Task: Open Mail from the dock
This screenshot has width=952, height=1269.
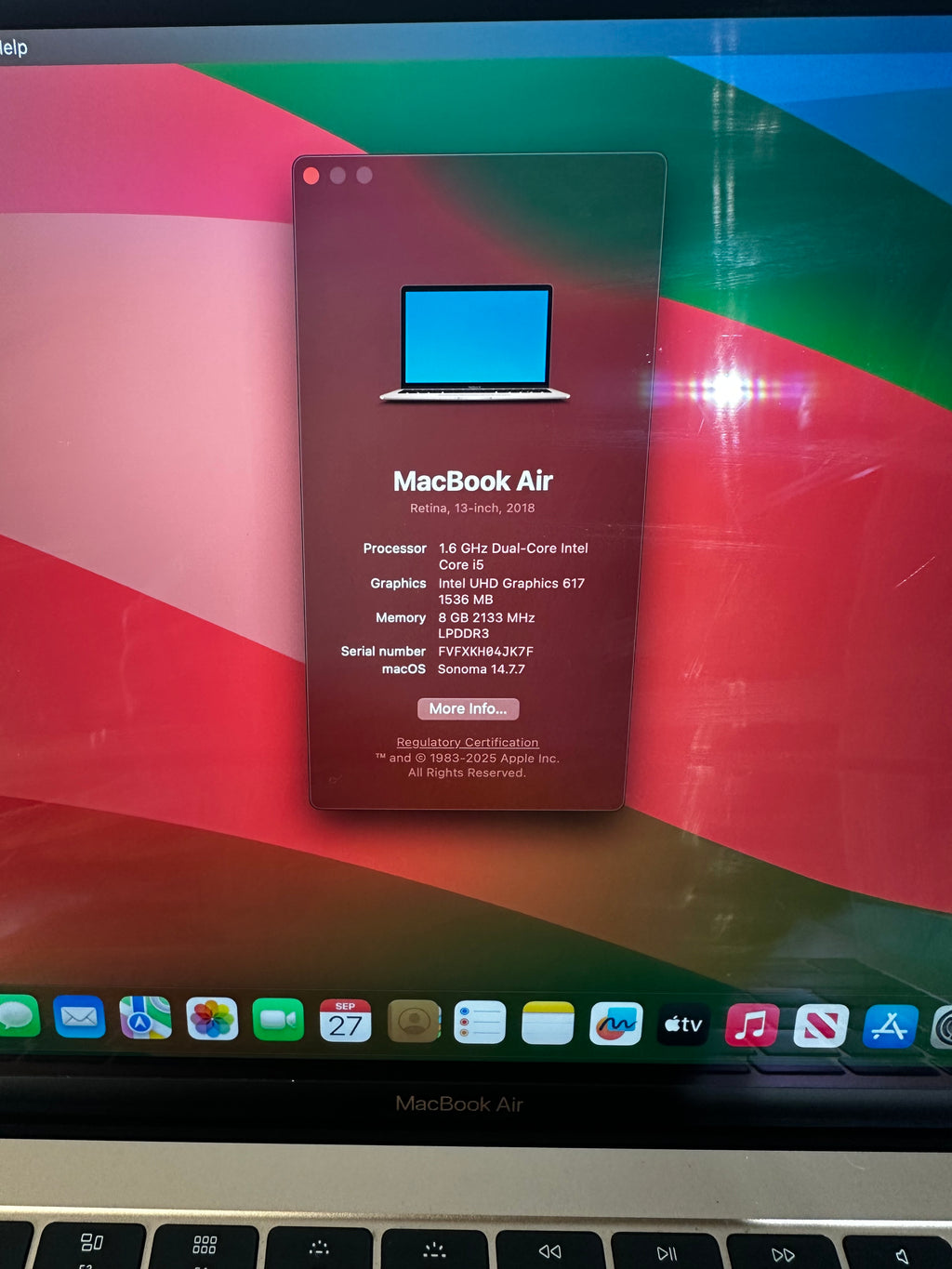Action: (x=79, y=1018)
